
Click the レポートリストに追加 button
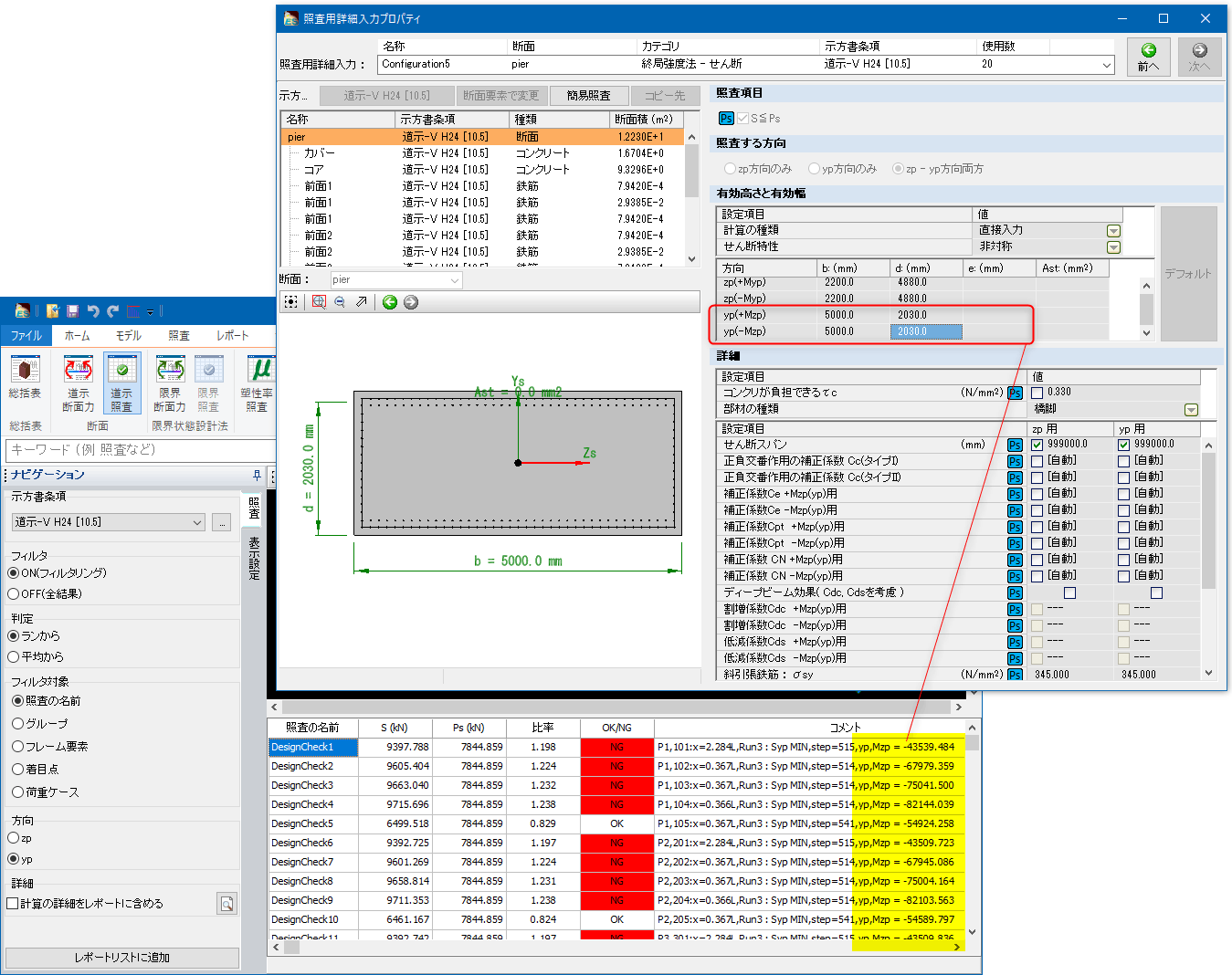point(122,958)
